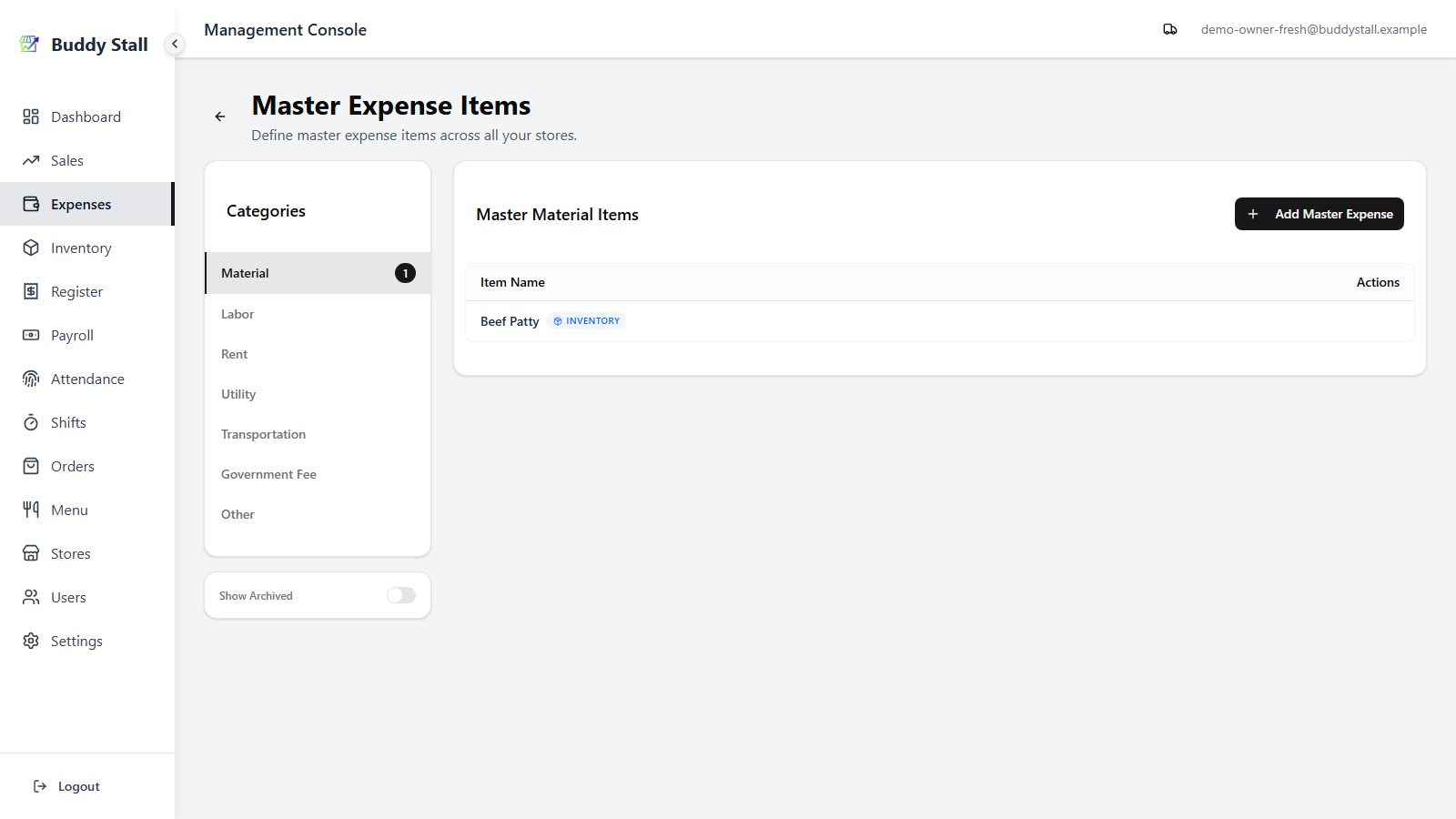Click the Payroll banknote icon

31,335
